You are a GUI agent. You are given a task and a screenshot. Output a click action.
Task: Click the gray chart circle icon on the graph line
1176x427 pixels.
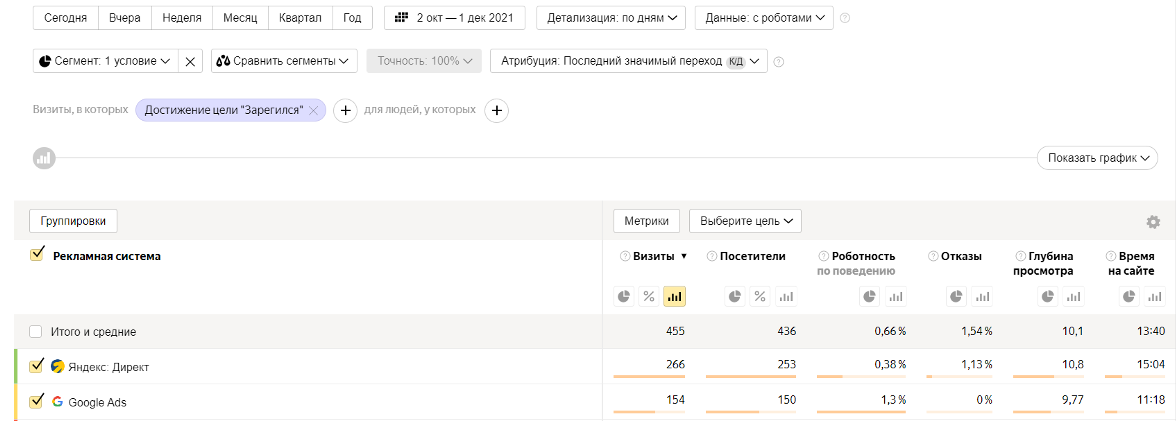tap(44, 158)
